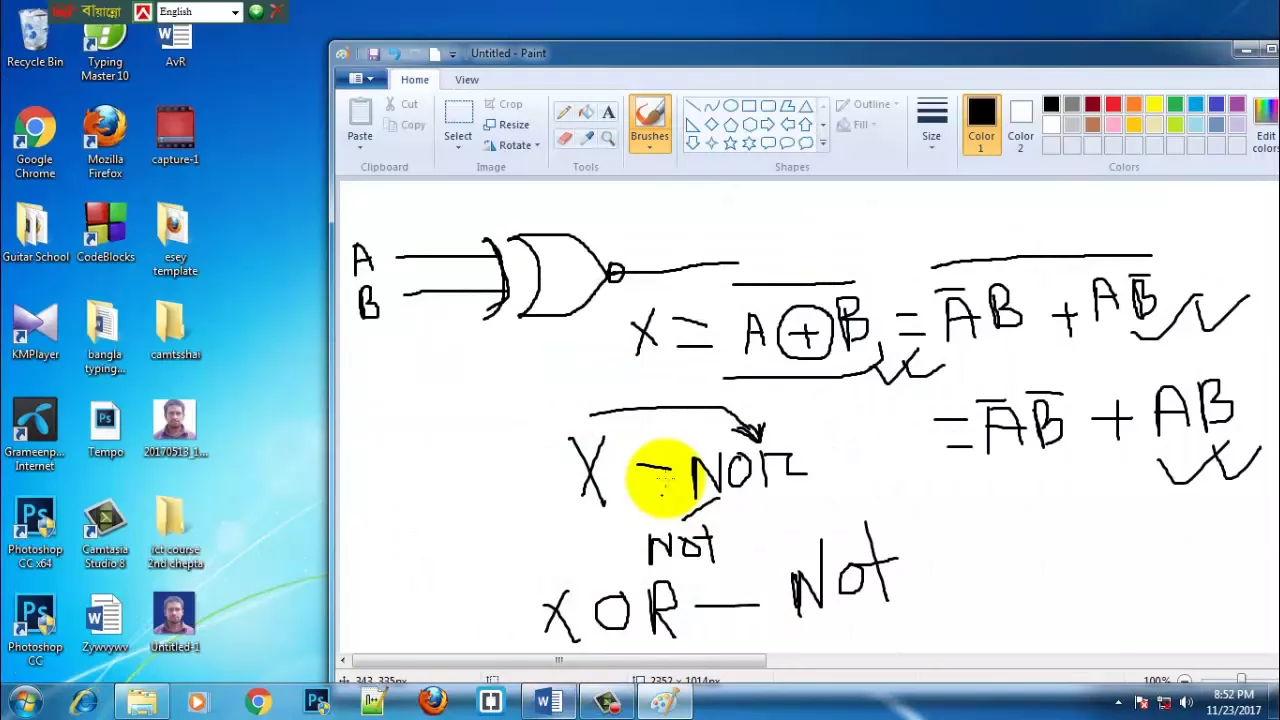Screen dimensions: 1280x720
Task: Switch to the Home ribbon tab
Action: click(415, 80)
